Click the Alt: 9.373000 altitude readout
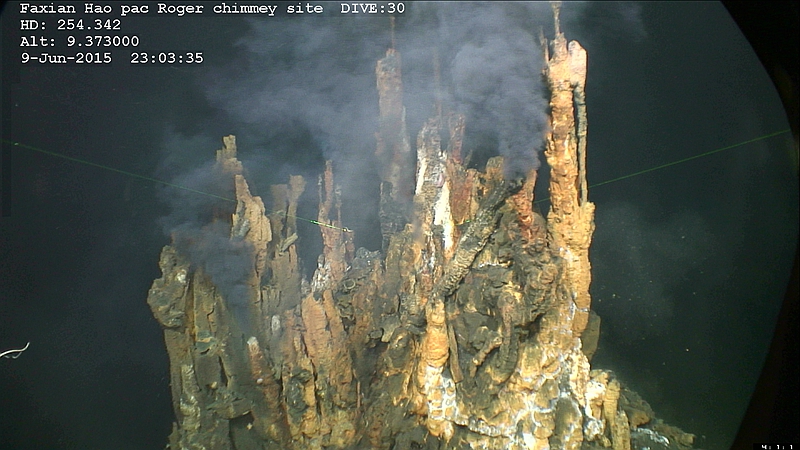Screen dimensions: 800x450 pos(79,42)
